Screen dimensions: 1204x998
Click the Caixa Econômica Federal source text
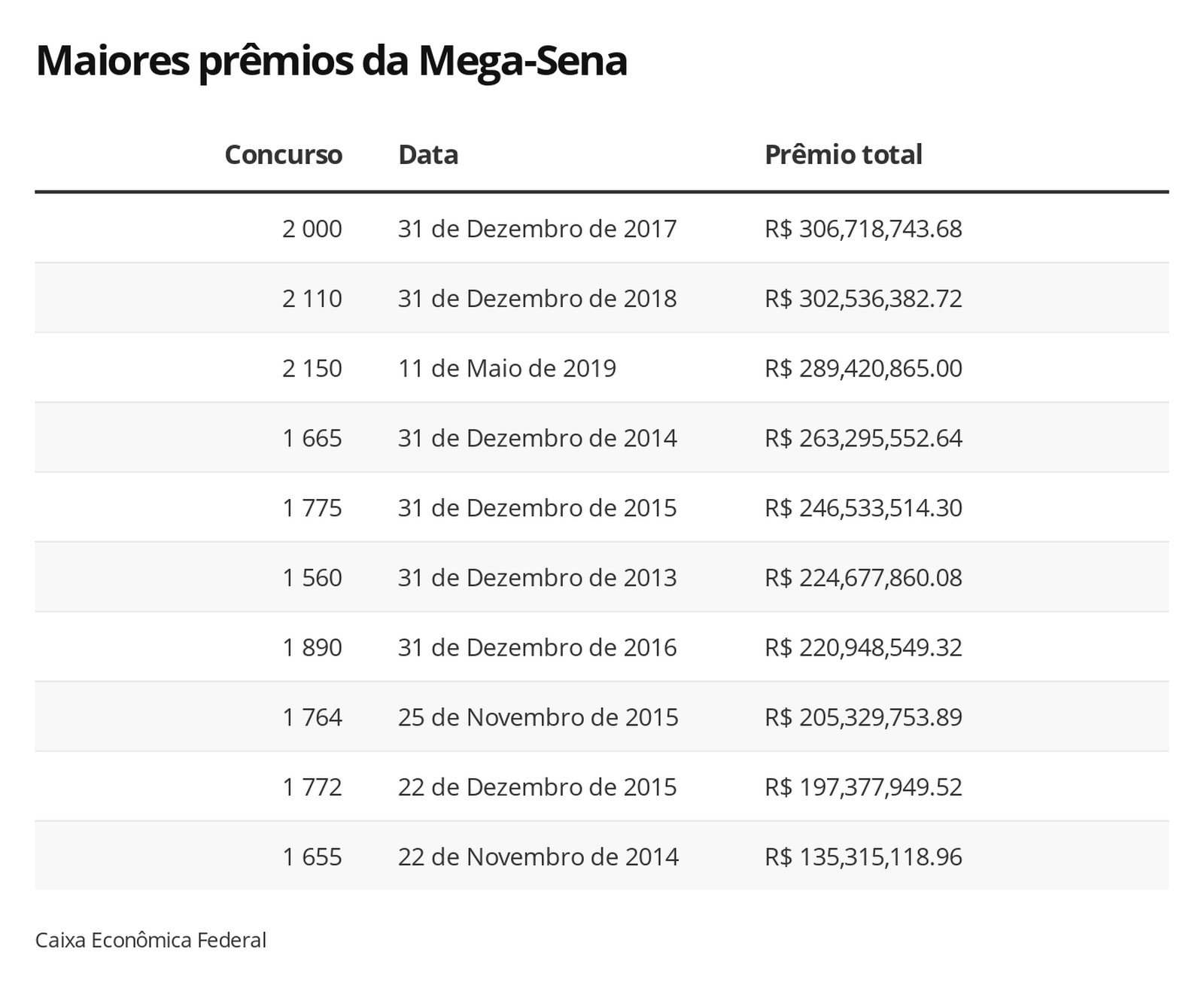point(150,940)
